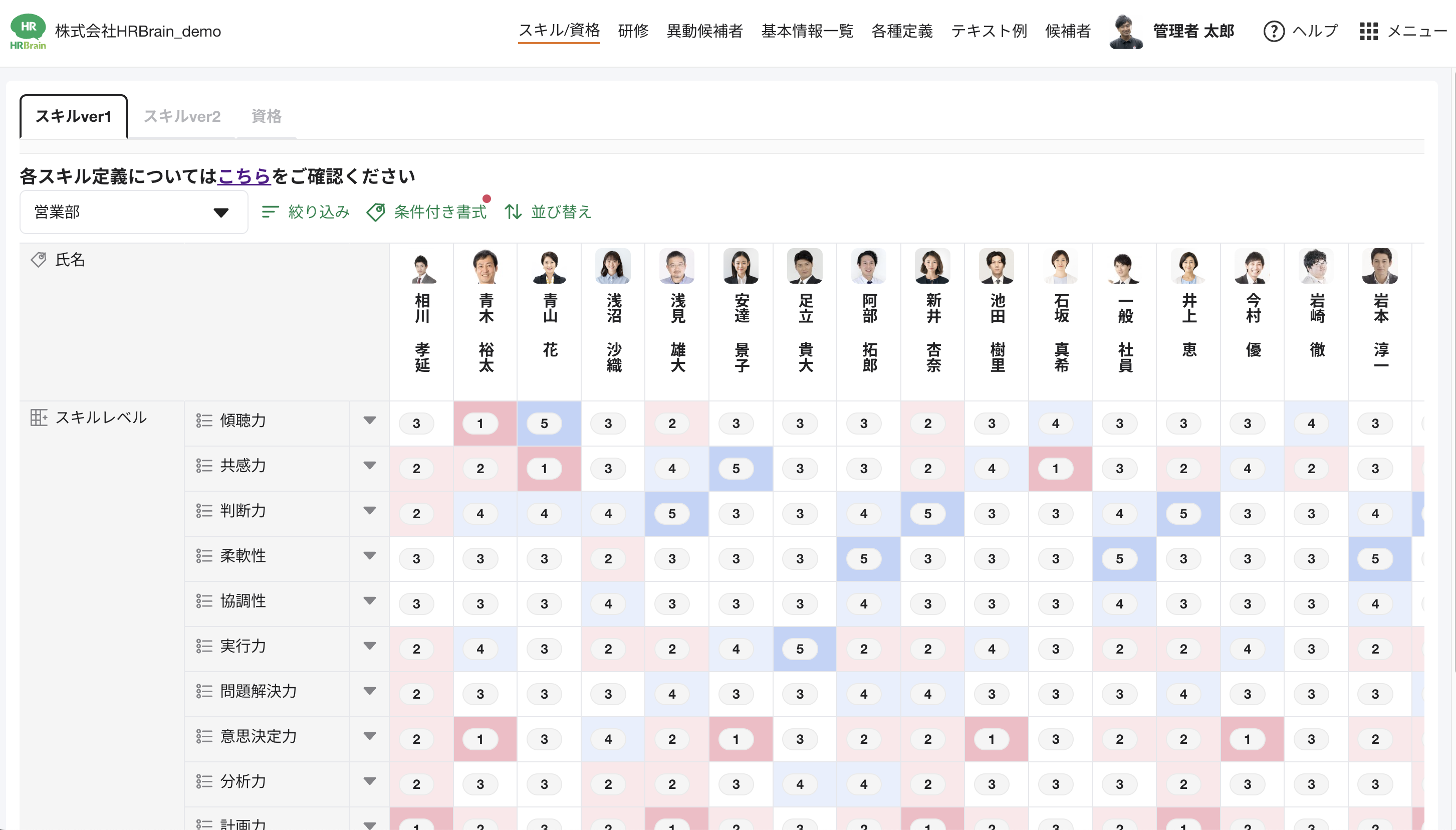1456x830 pixels.
Task: Expand the 柔軟性 row disclosure arrow
Action: click(x=370, y=555)
